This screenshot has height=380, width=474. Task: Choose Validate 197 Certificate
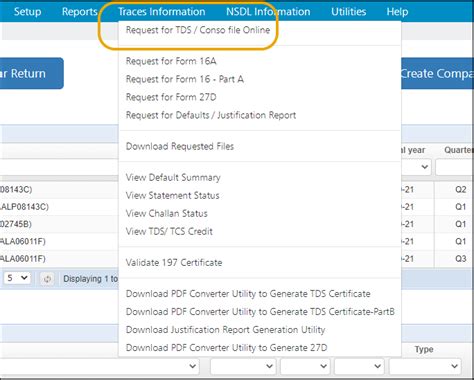(x=174, y=263)
